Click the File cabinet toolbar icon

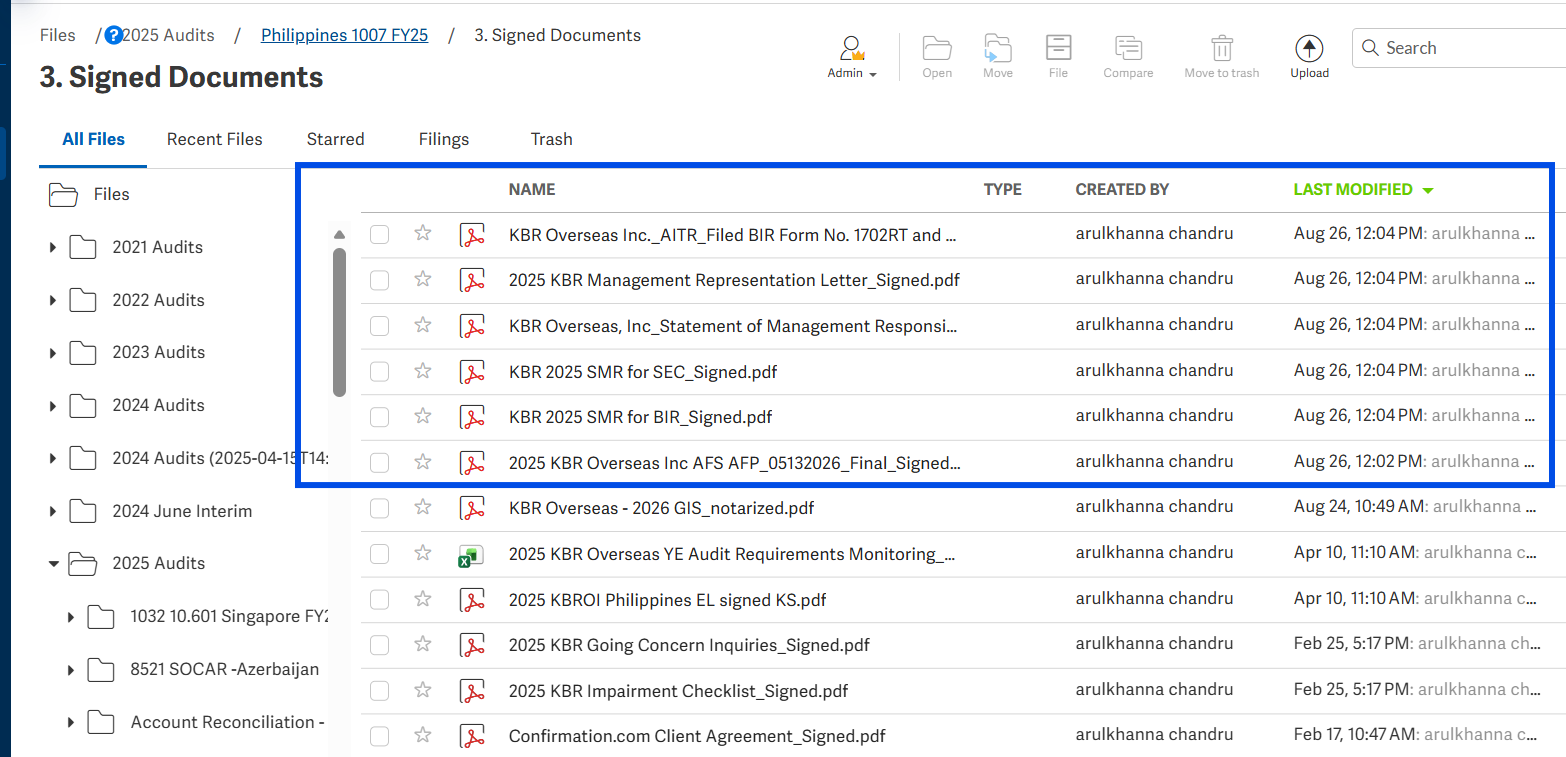point(1058,48)
